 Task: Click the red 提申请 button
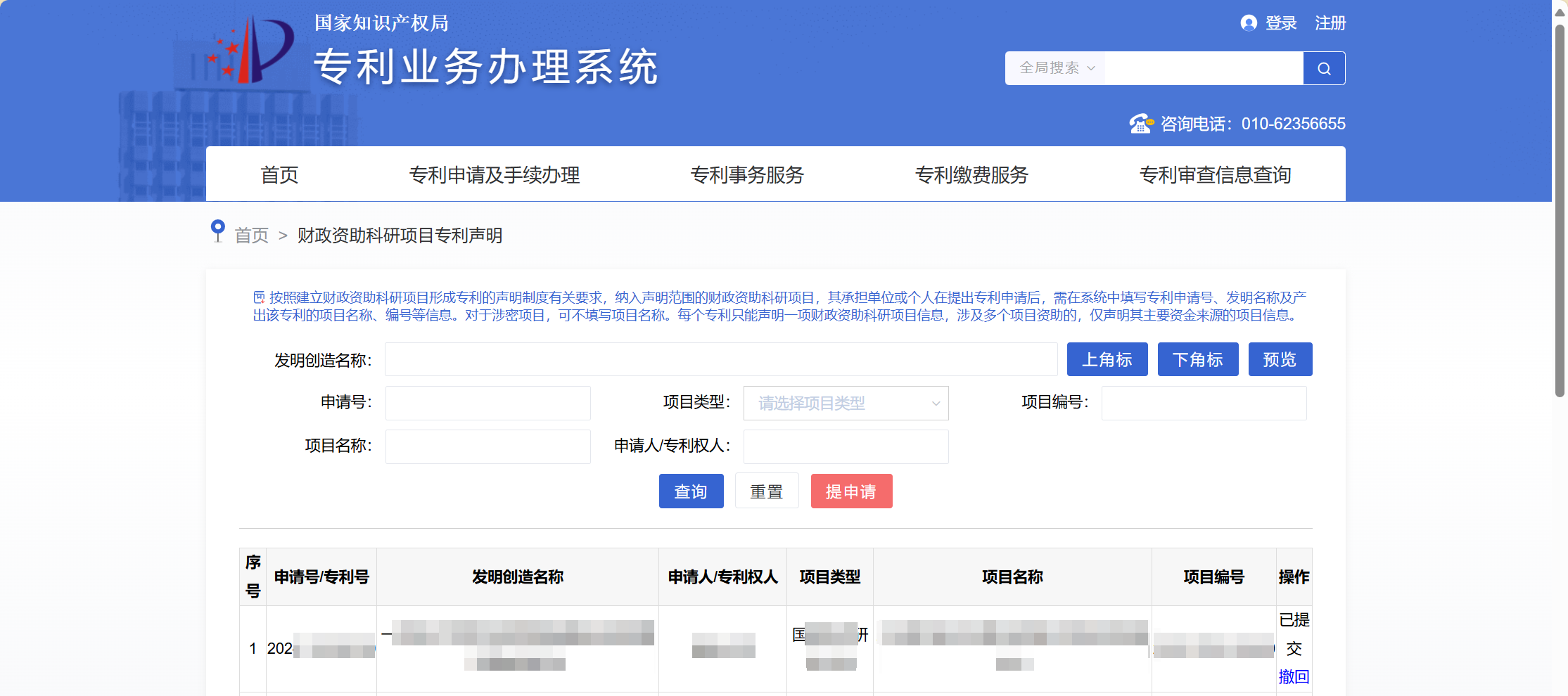[851, 491]
